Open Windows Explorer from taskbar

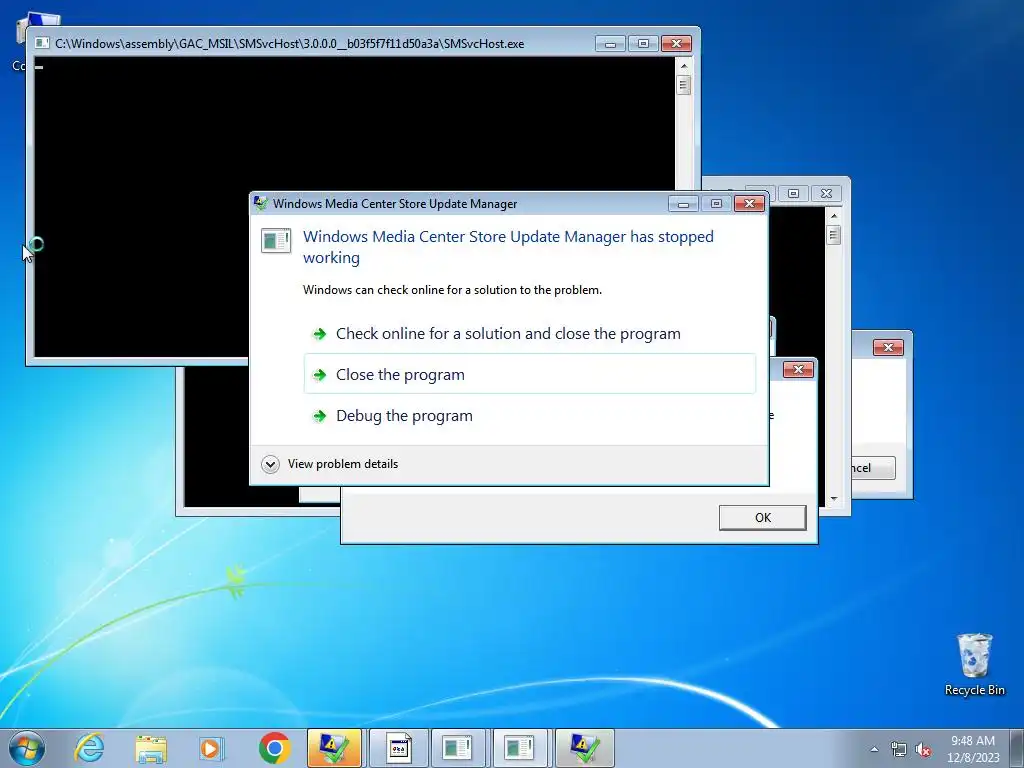[x=151, y=748]
